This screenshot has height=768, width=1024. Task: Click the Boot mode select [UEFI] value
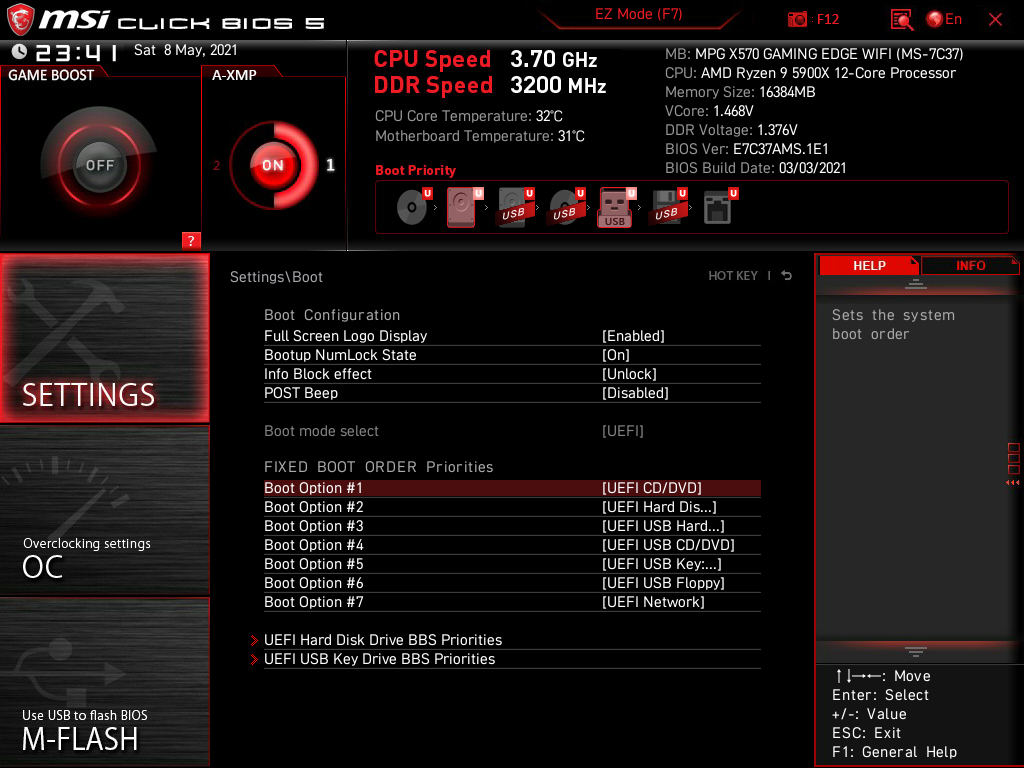[x=622, y=431]
